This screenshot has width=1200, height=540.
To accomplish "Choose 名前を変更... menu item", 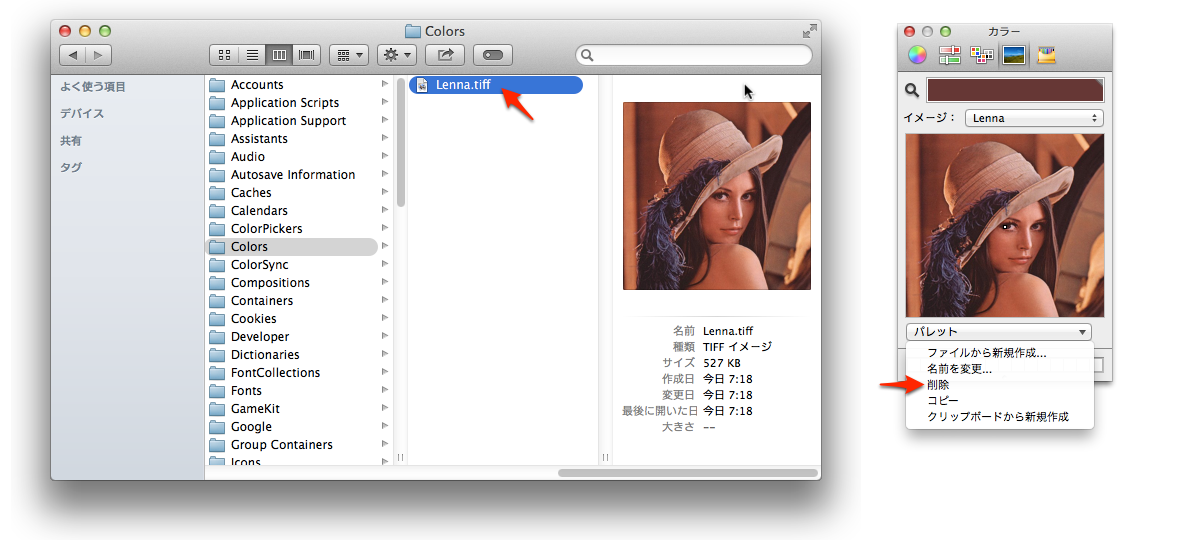I will click(x=959, y=369).
